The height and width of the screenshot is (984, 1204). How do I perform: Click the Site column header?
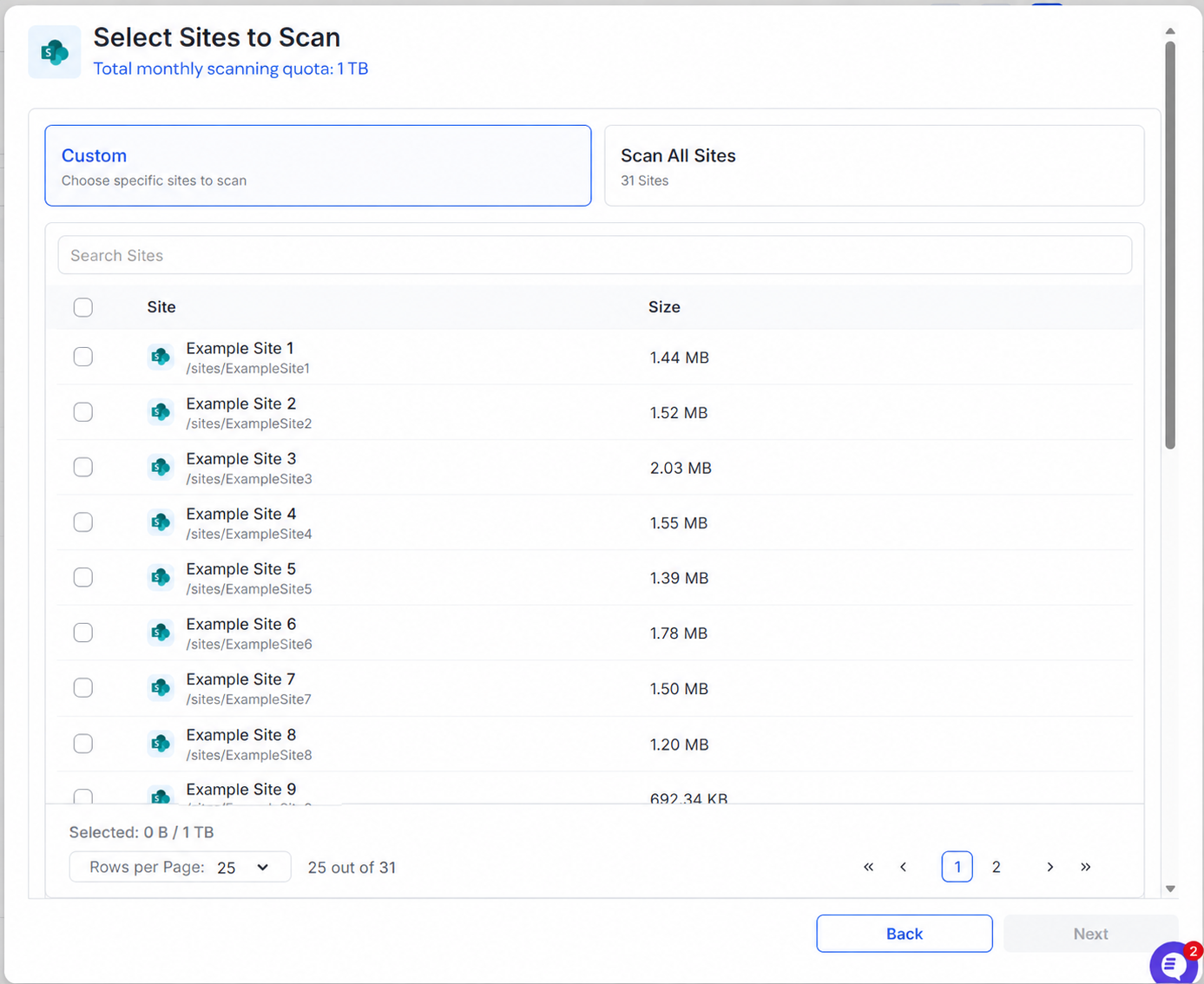(161, 307)
